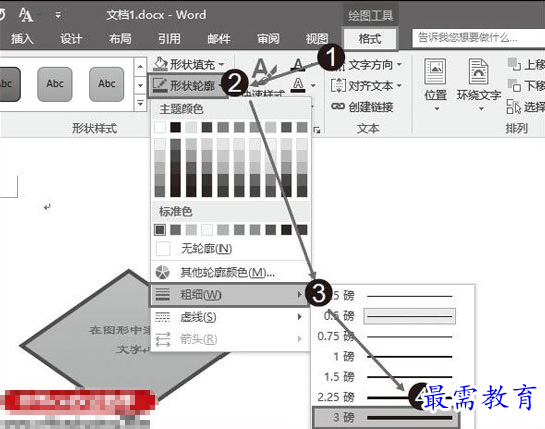This screenshot has width=545, height=429.
Task: Choose 其他轮廓颜色(M) menu item
Action: (x=231, y=273)
